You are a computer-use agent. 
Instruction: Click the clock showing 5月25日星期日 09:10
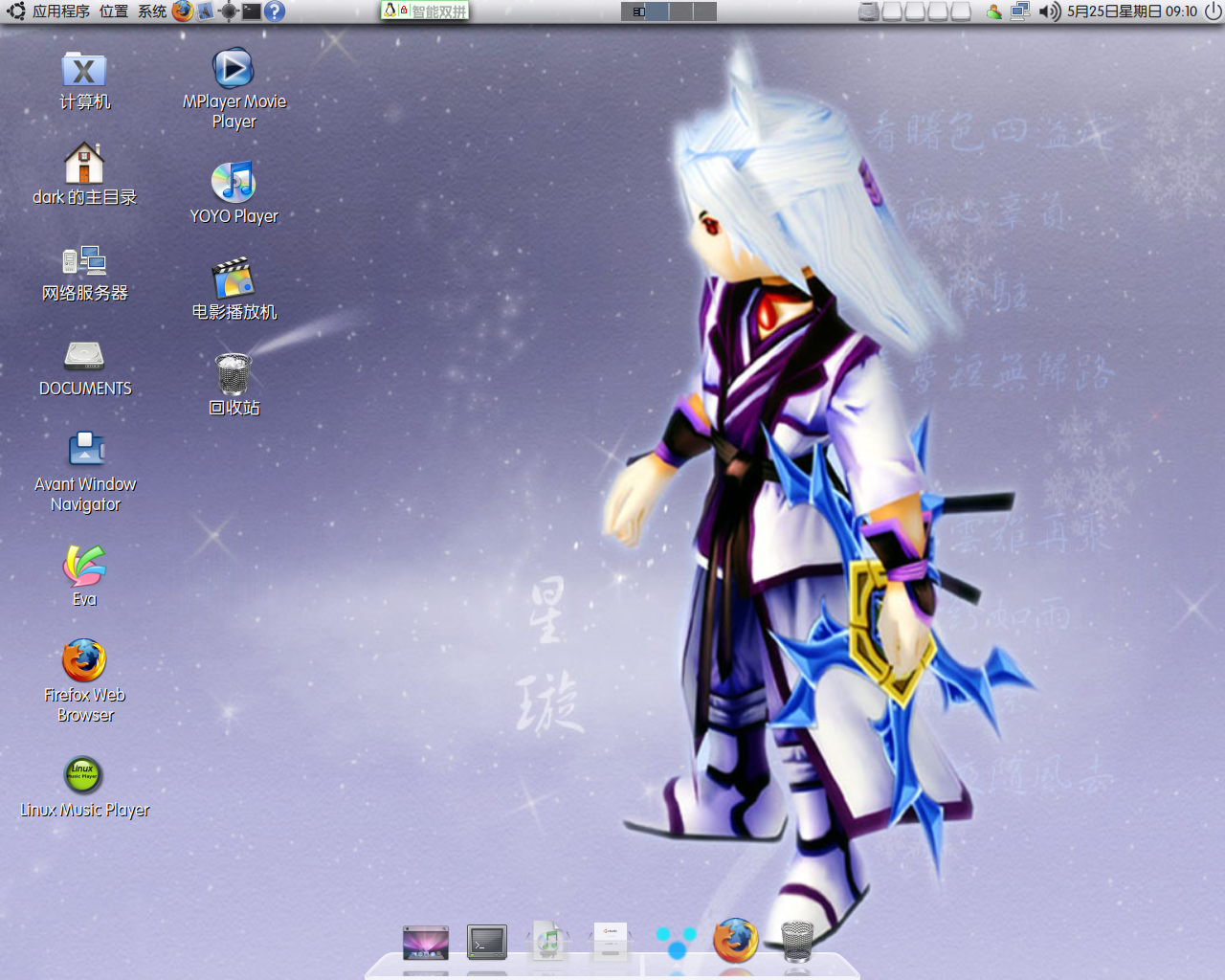click(1132, 11)
